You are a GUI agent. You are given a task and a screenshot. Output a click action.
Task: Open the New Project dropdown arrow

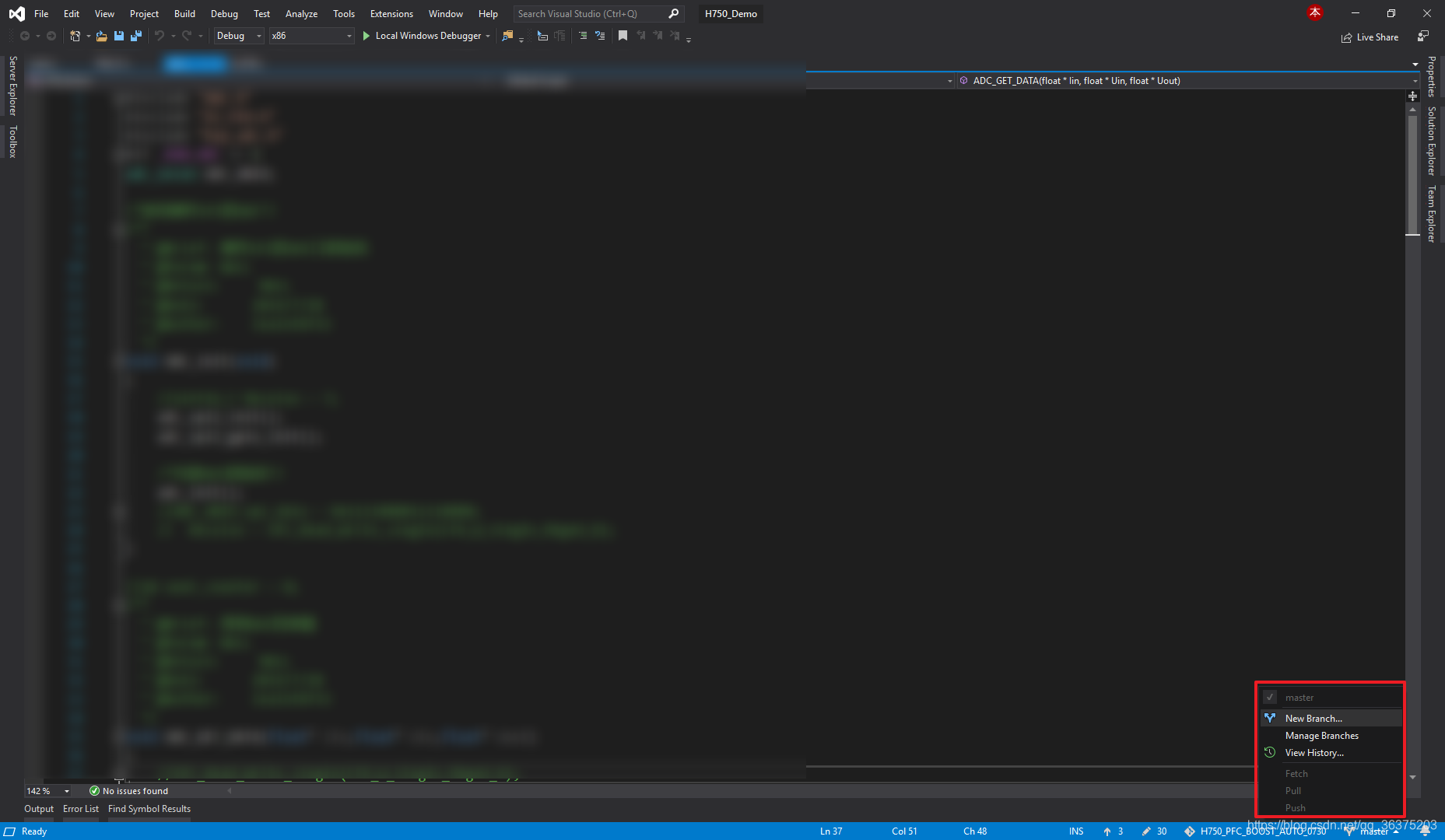click(88, 36)
